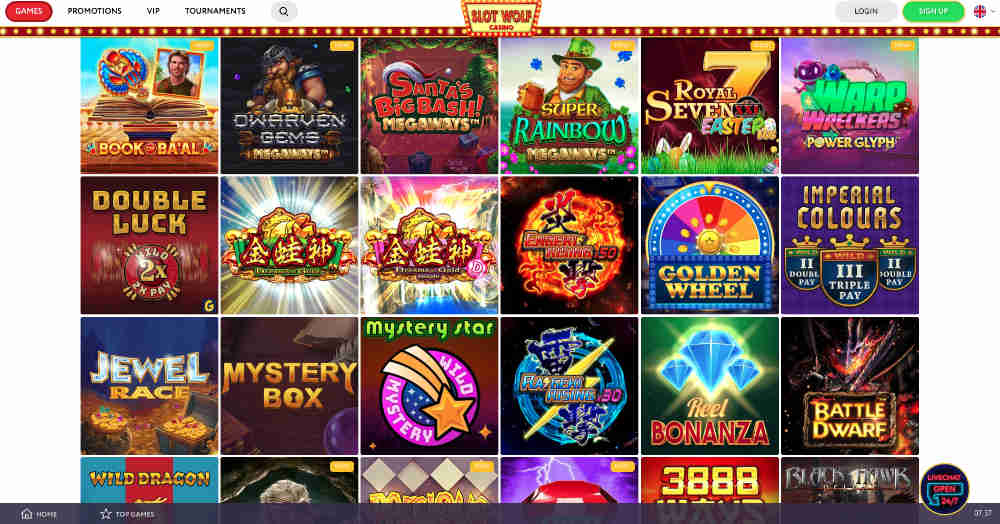Click the green Sign Up button

pos(933,11)
